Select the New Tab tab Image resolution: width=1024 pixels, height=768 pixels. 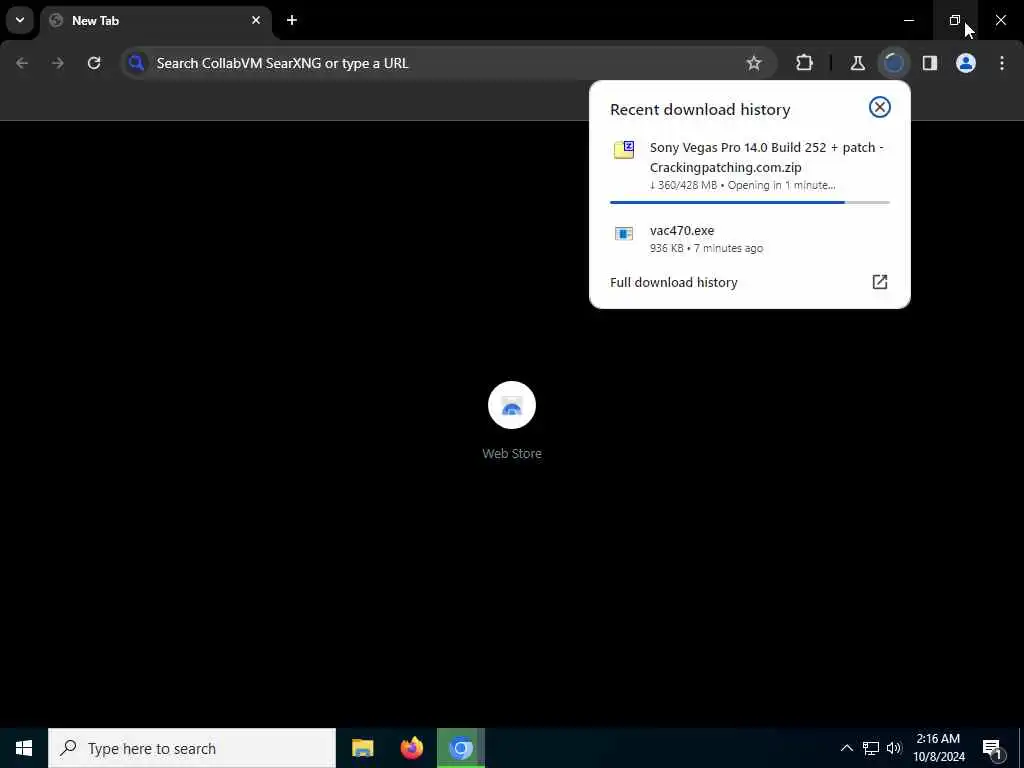[x=155, y=20]
